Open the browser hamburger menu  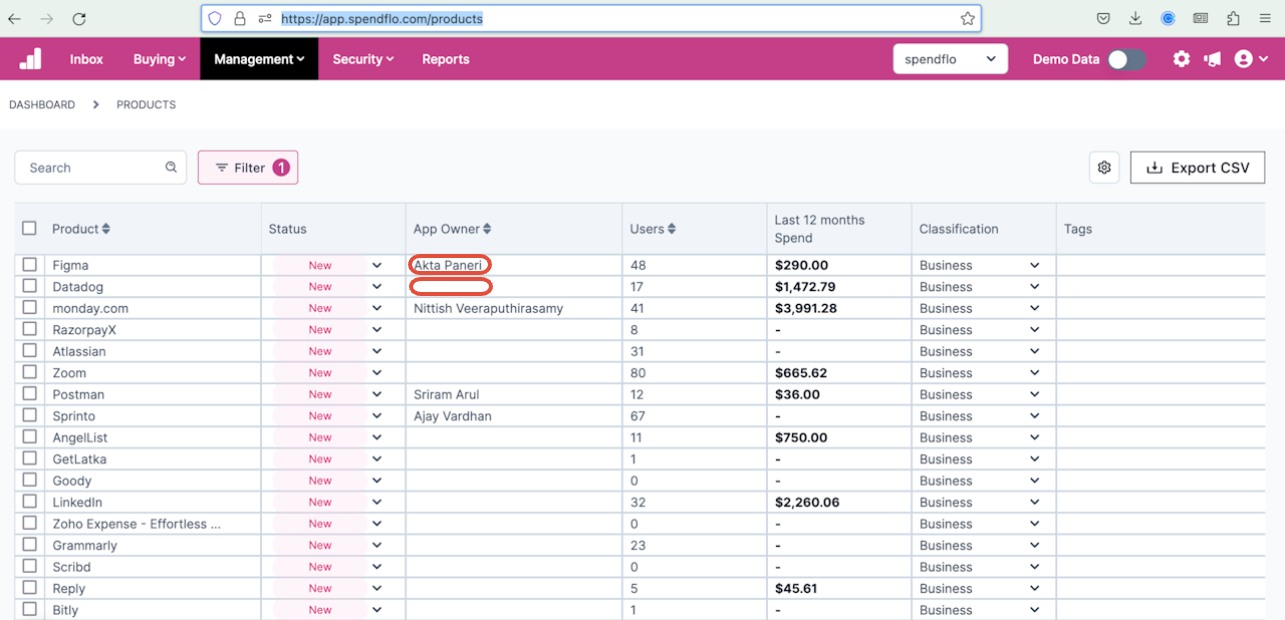point(1265,18)
